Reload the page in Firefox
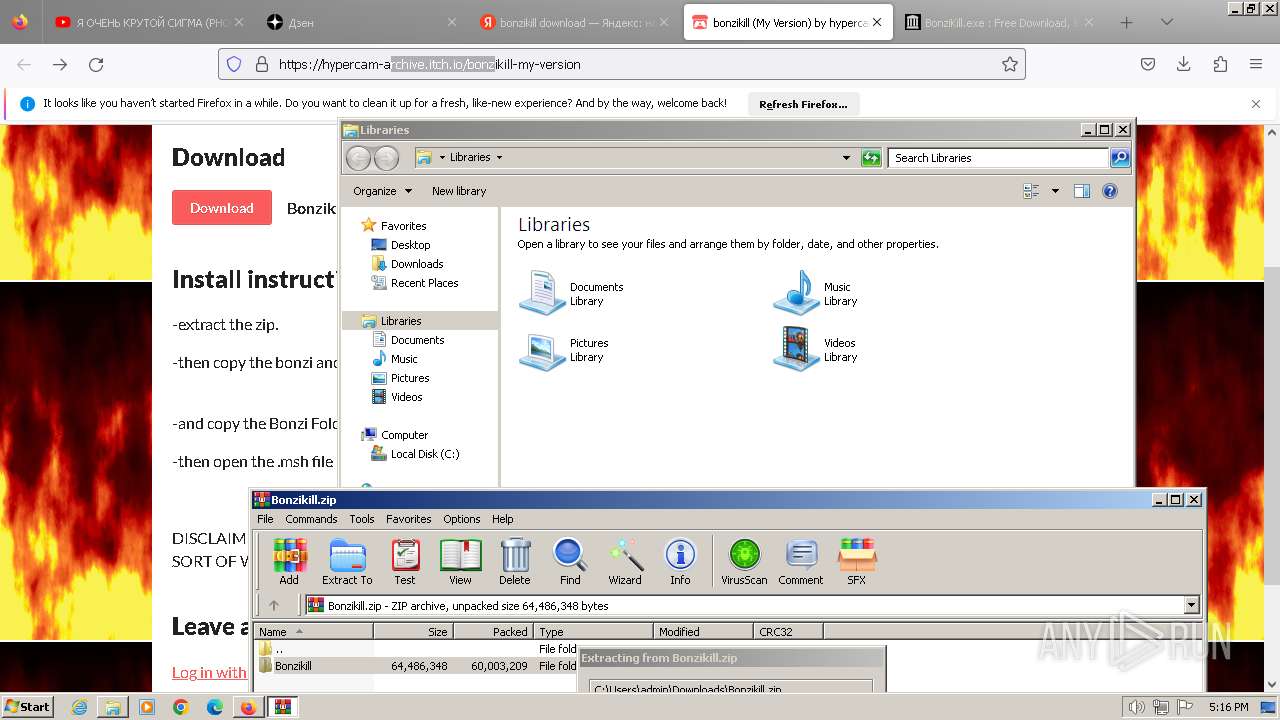This screenshot has width=1280, height=720. click(96, 64)
